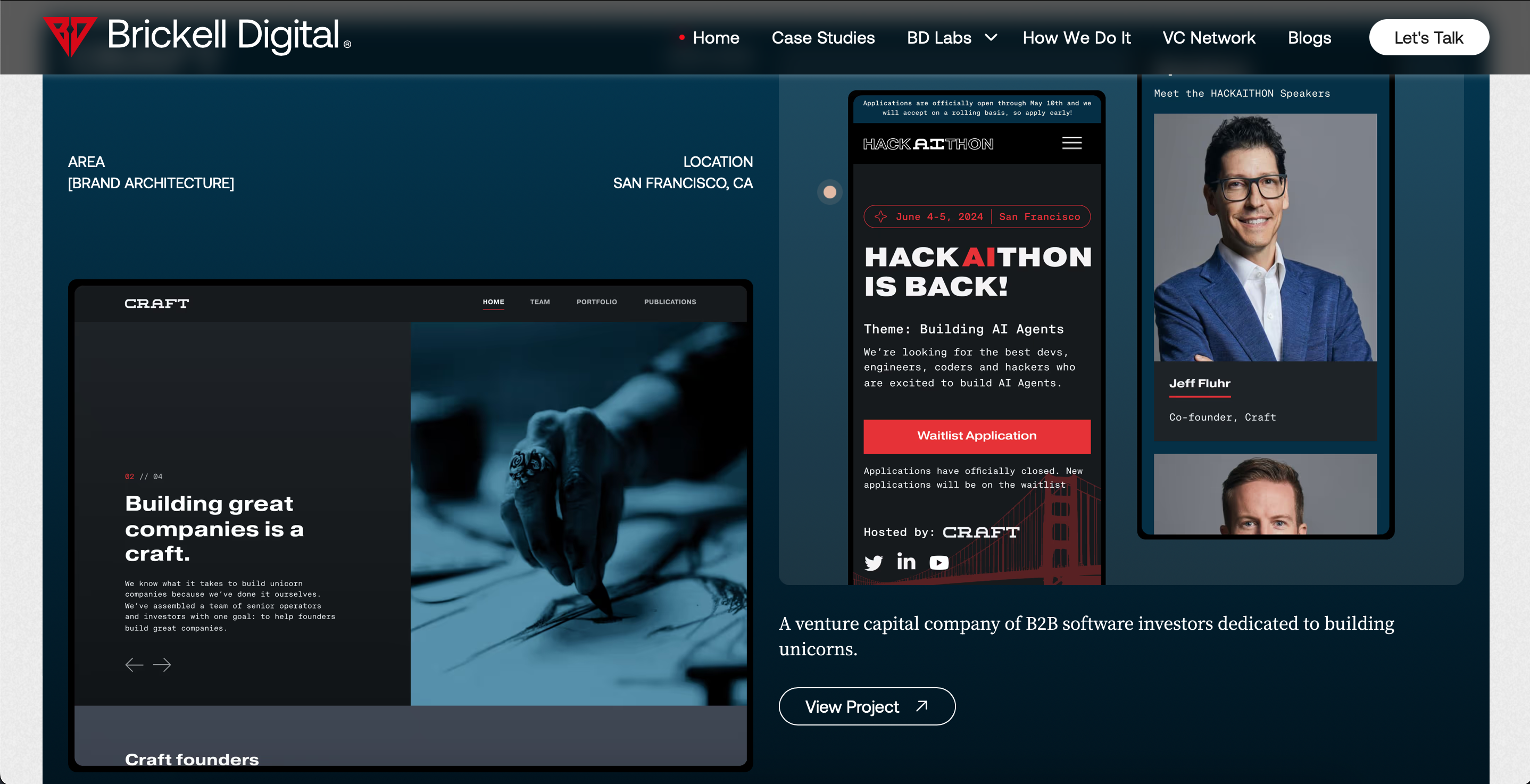Click 'Applications have officially closed' notice
This screenshot has width=1530, height=784.
(x=973, y=478)
